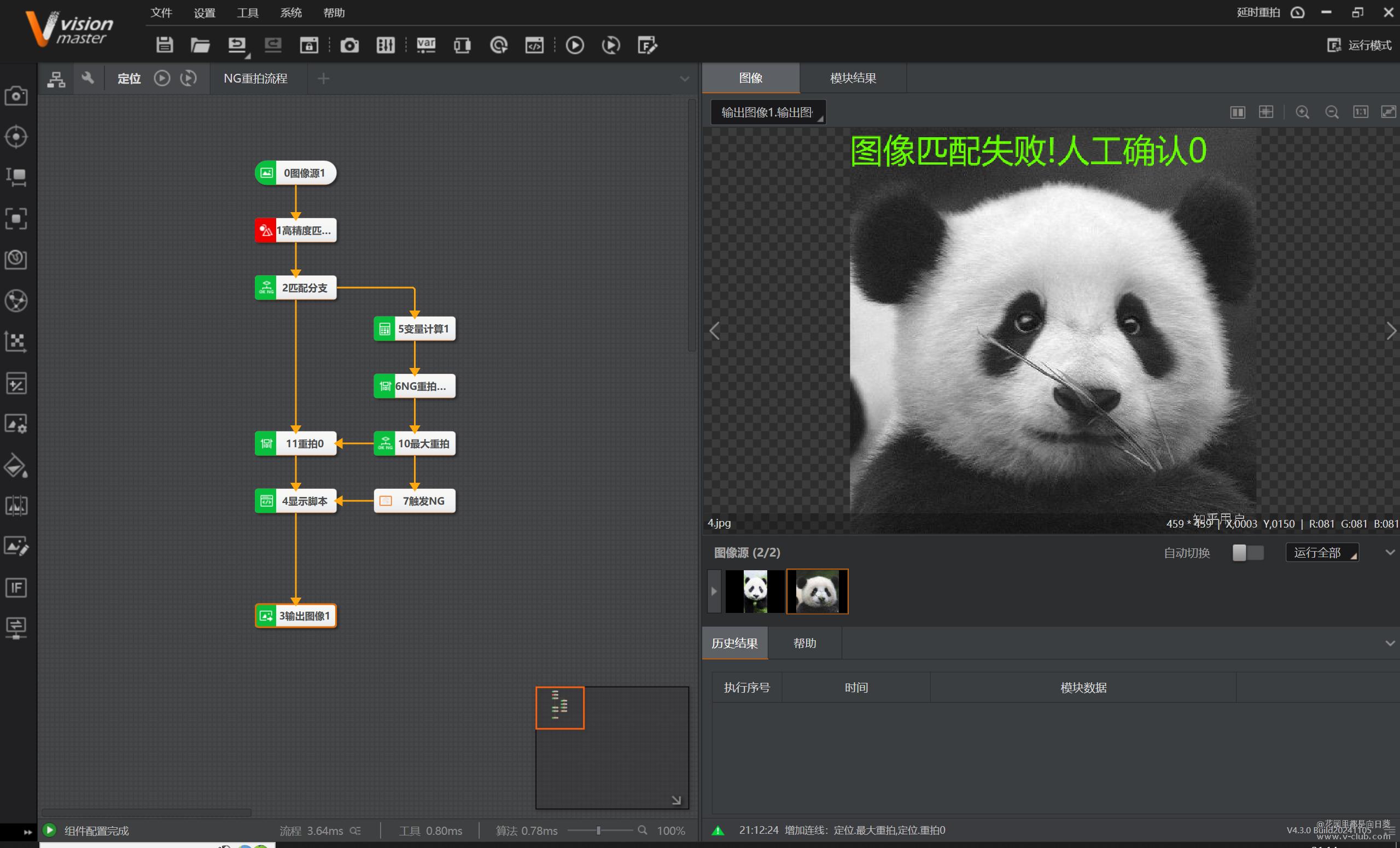Select the first panda thumbnail
1400x848 pixels.
pos(755,591)
